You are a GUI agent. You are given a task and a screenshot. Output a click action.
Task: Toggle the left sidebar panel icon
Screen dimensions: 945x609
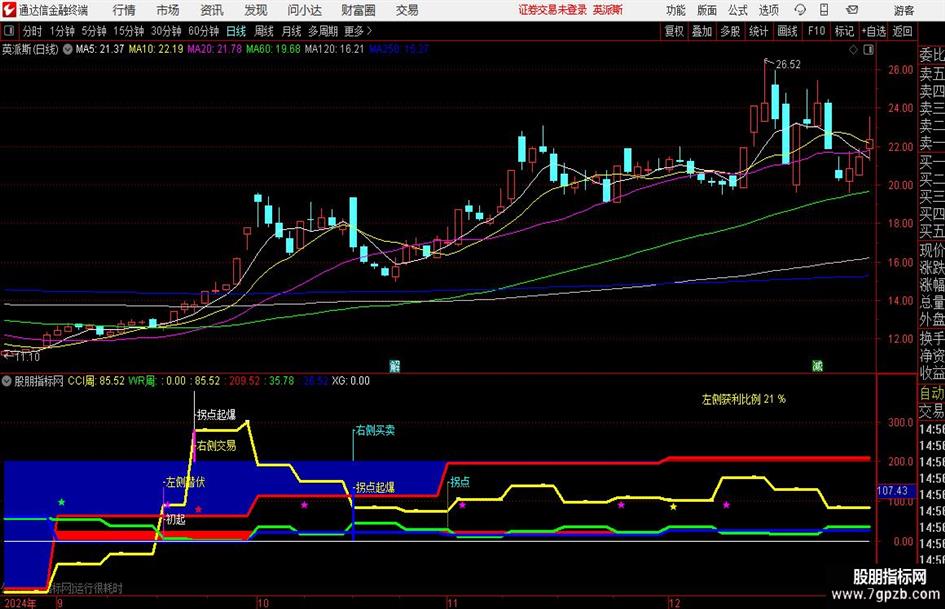click(x=8, y=31)
